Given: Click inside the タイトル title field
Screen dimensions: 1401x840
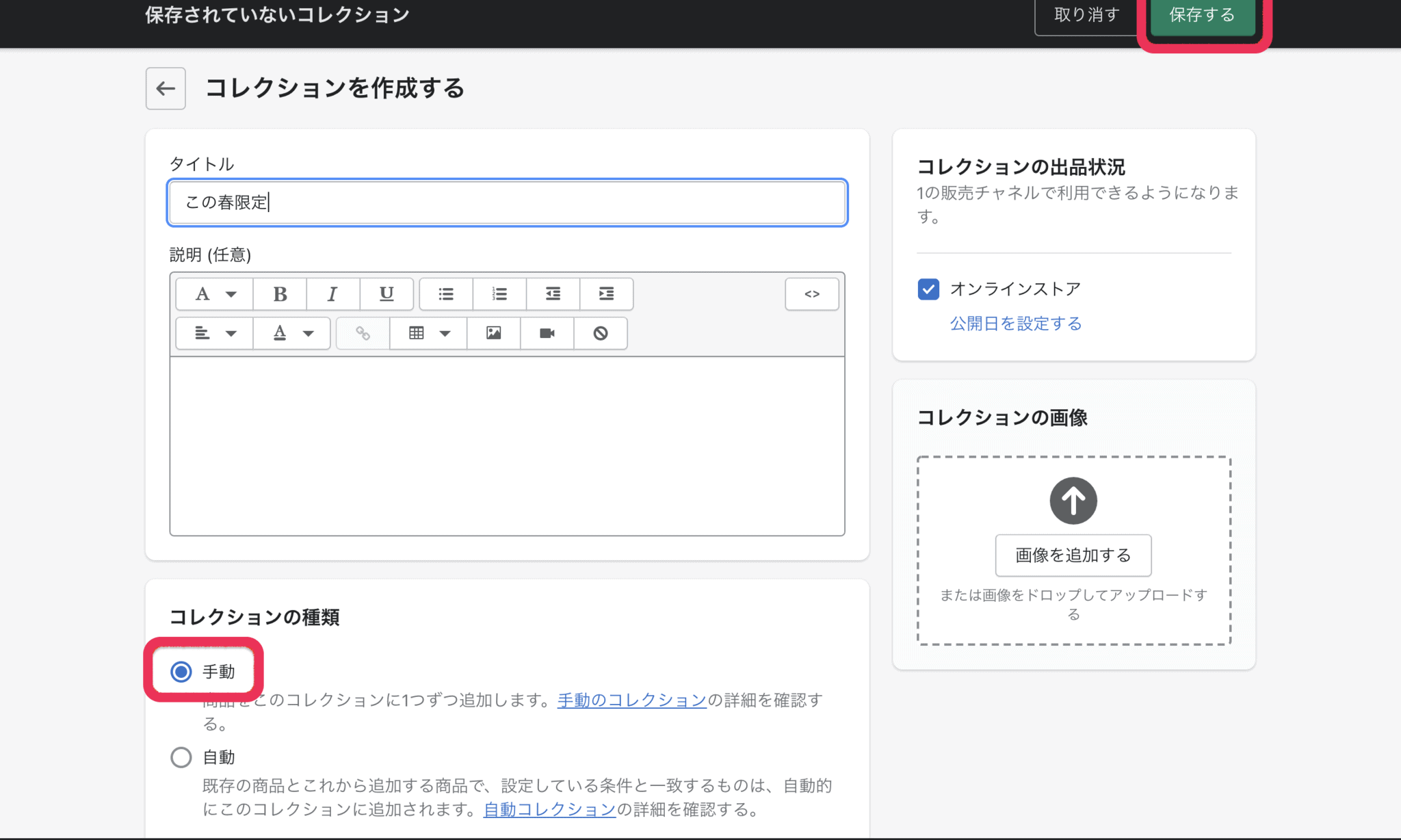Looking at the screenshot, I should click(506, 202).
